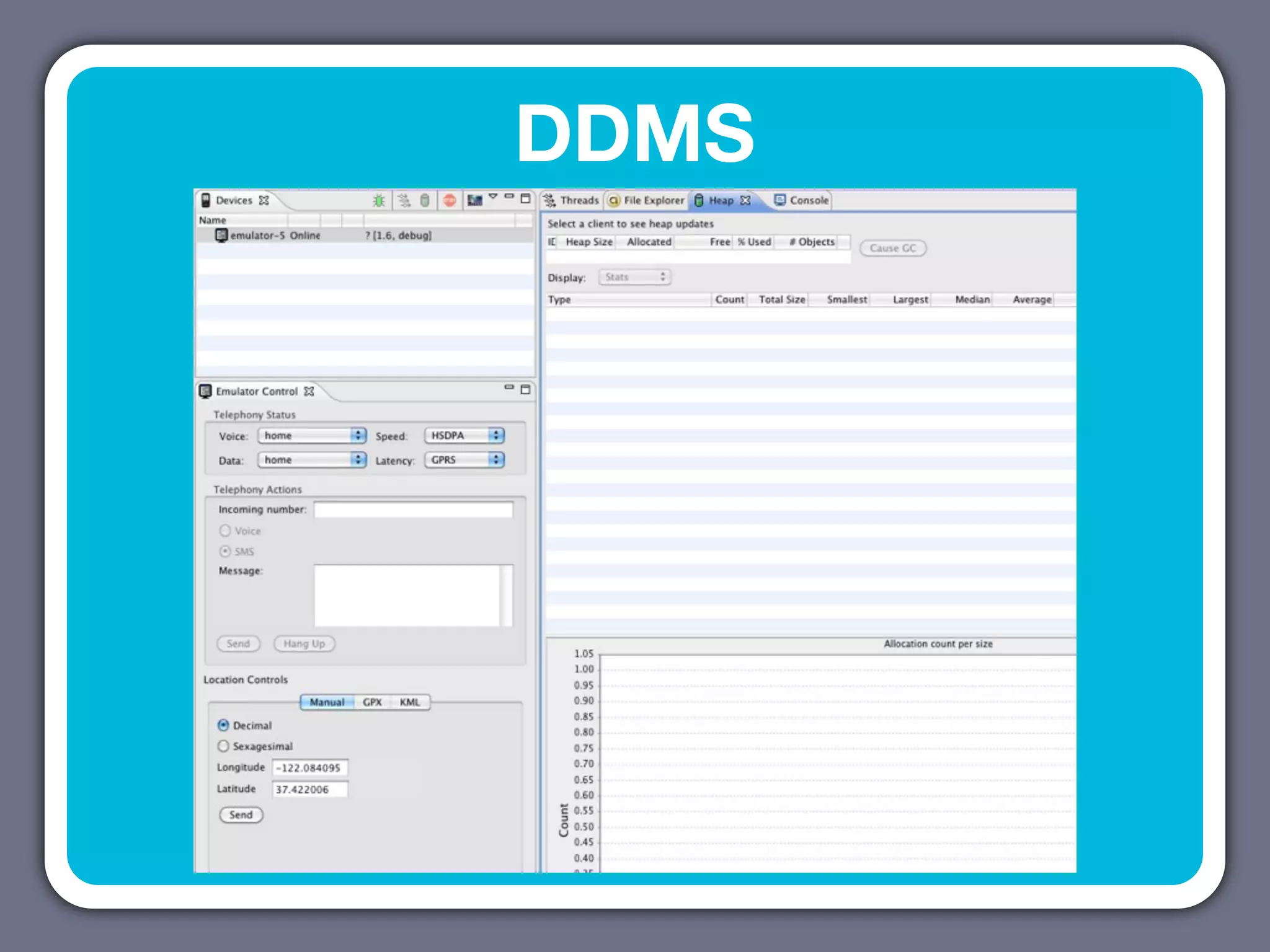Select the Manual location tab
1270x952 pixels.
[x=327, y=702]
